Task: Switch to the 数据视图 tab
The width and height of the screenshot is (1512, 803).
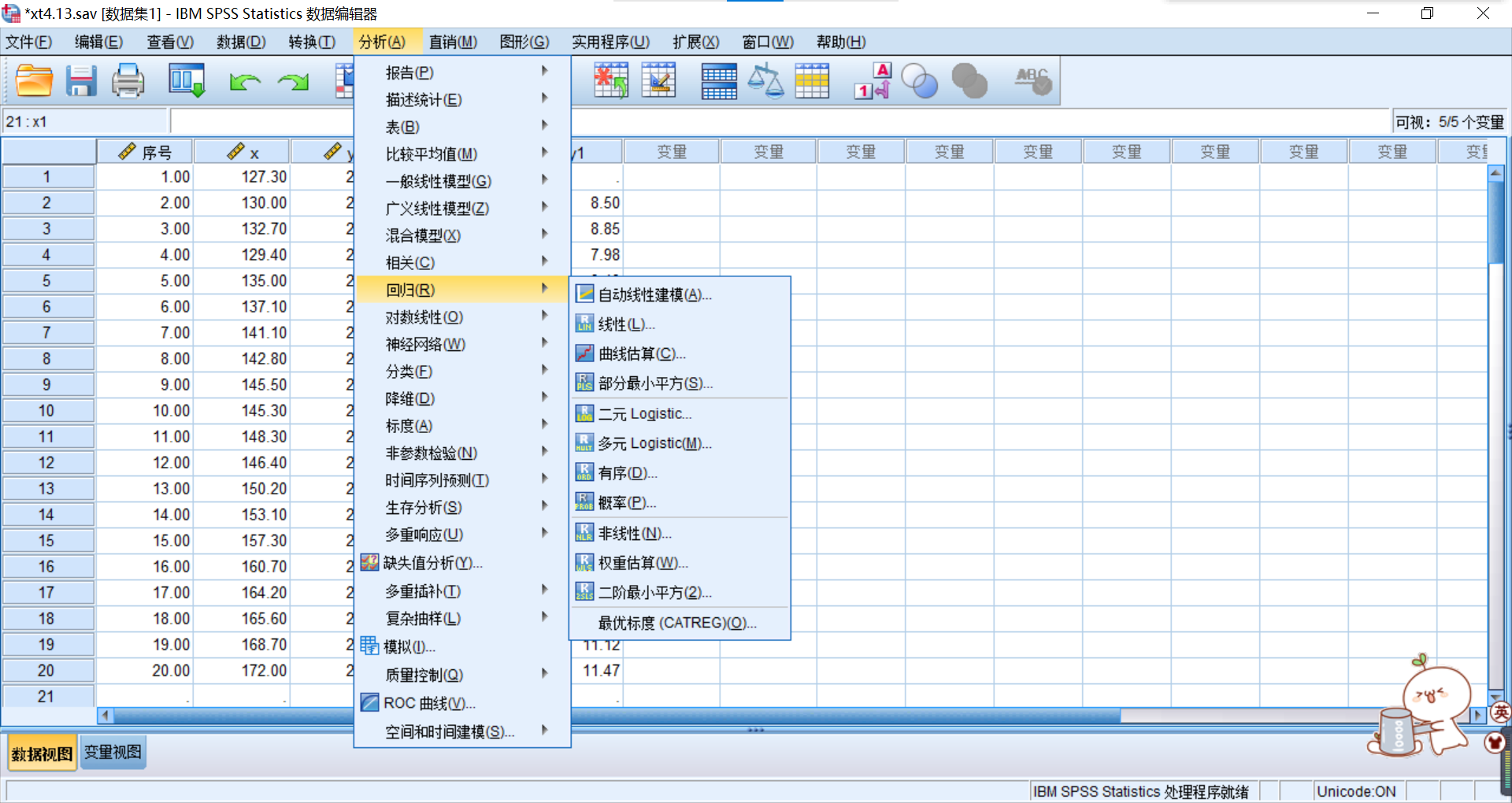Action: (x=42, y=753)
